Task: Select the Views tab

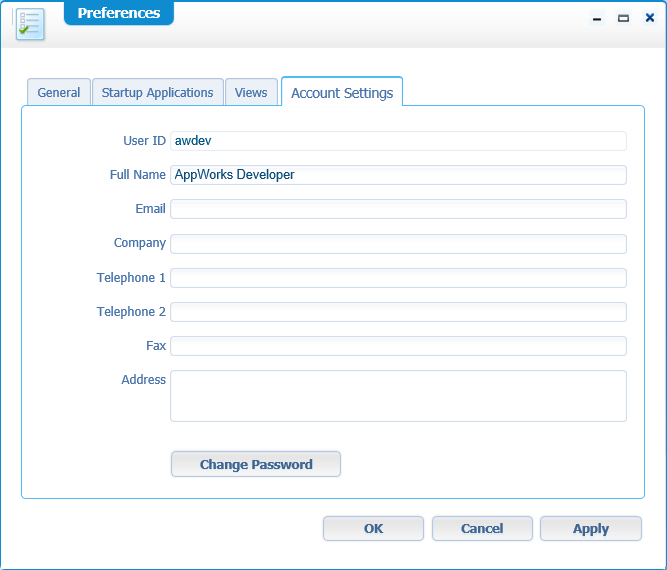Action: pyautogui.click(x=251, y=92)
